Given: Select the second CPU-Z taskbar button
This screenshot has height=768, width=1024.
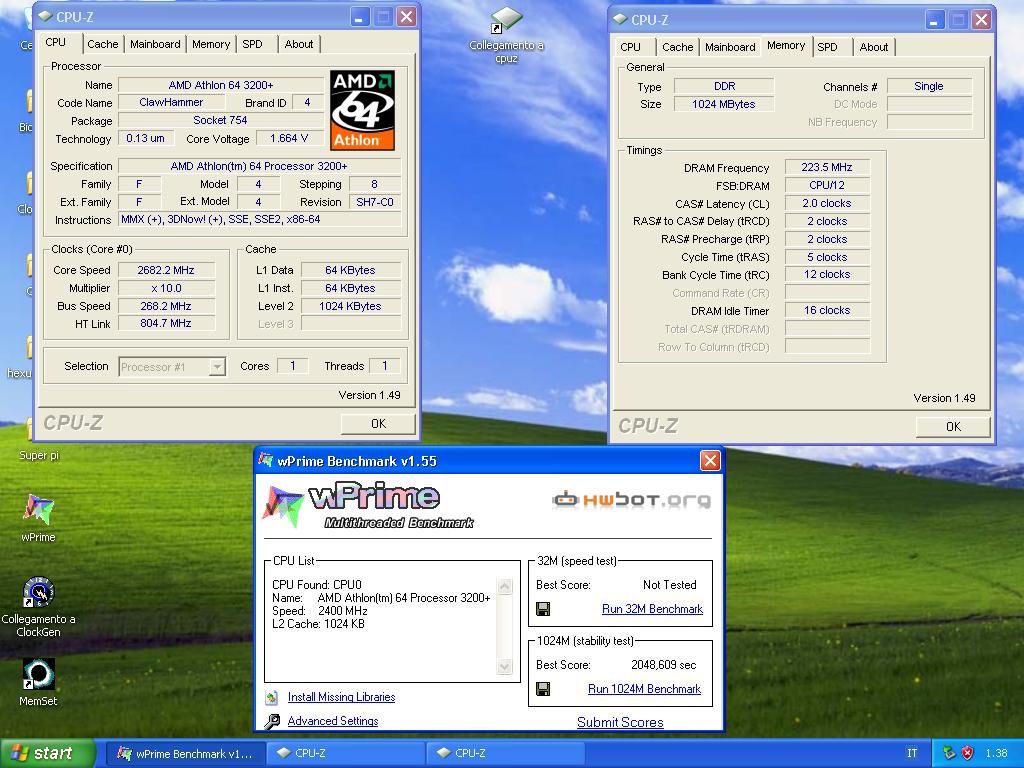Looking at the screenshot, I should point(506,753).
